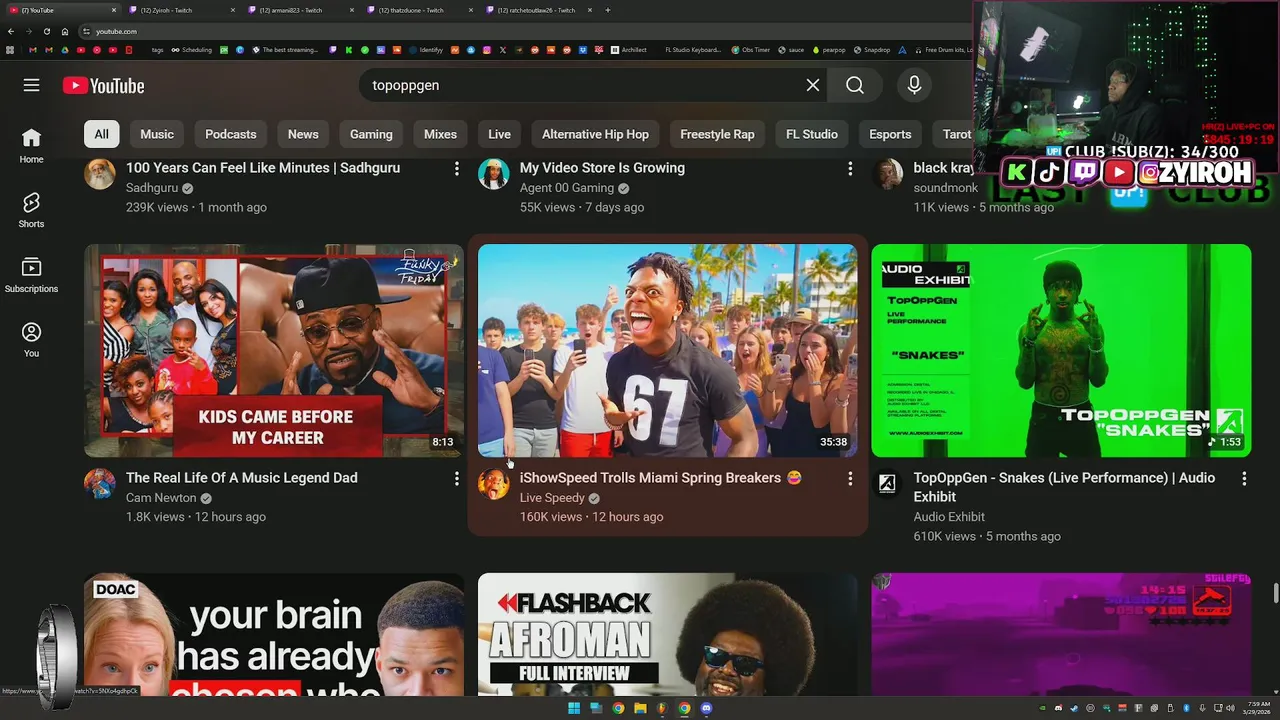The height and width of the screenshot is (720, 1280).
Task: Click the page vertical scrollbar thumb
Action: pyautogui.click(x=1275, y=593)
